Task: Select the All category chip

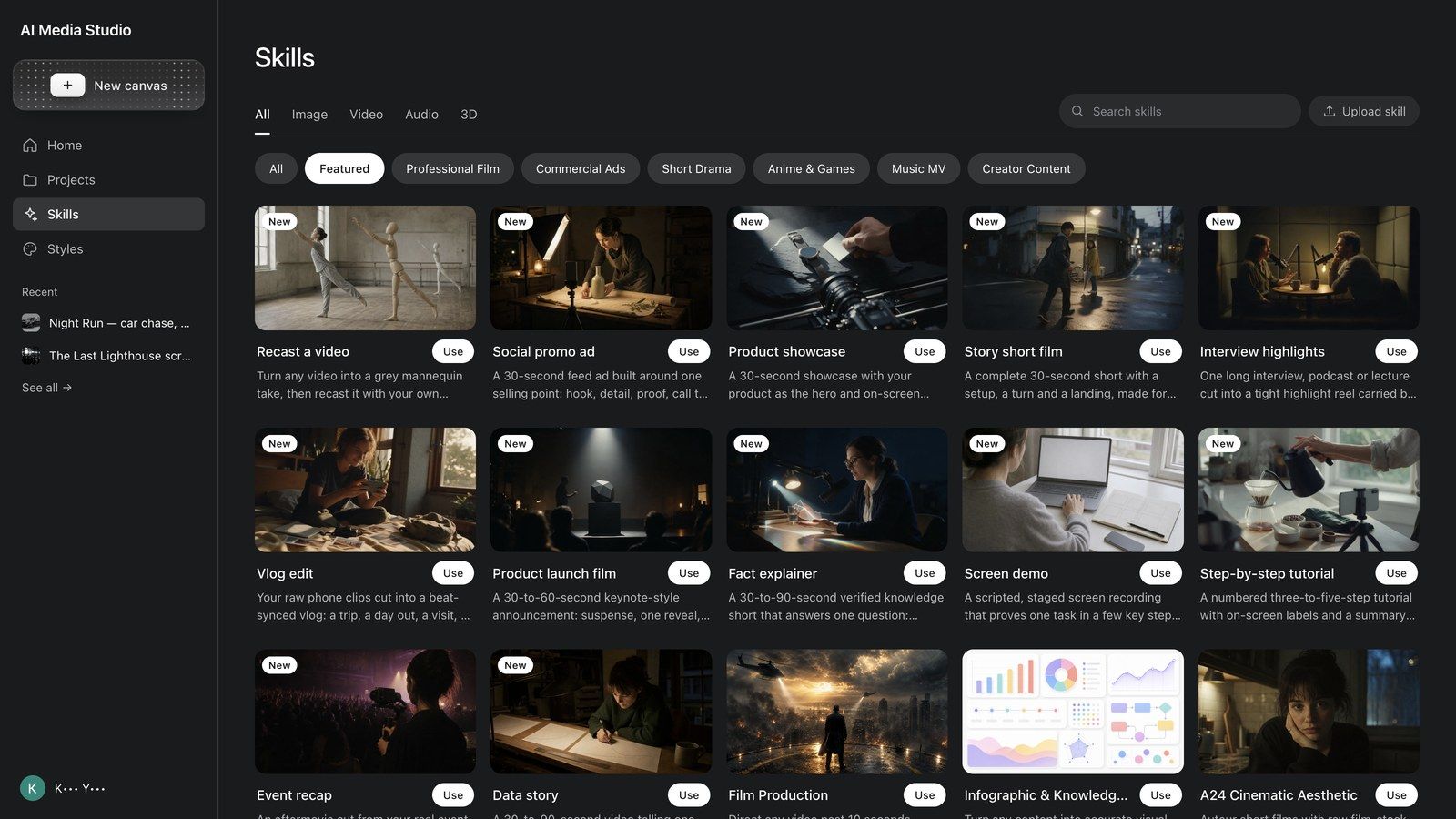Action: pyautogui.click(x=276, y=168)
